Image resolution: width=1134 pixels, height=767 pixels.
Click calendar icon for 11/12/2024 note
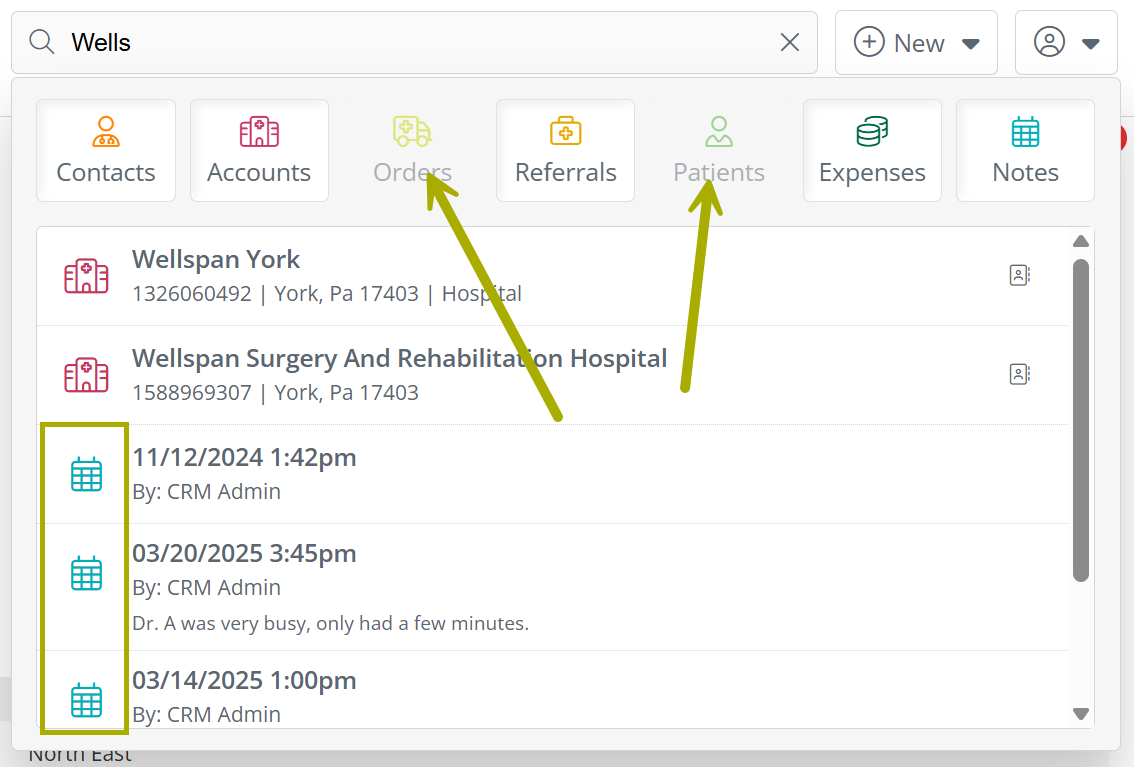point(86,474)
